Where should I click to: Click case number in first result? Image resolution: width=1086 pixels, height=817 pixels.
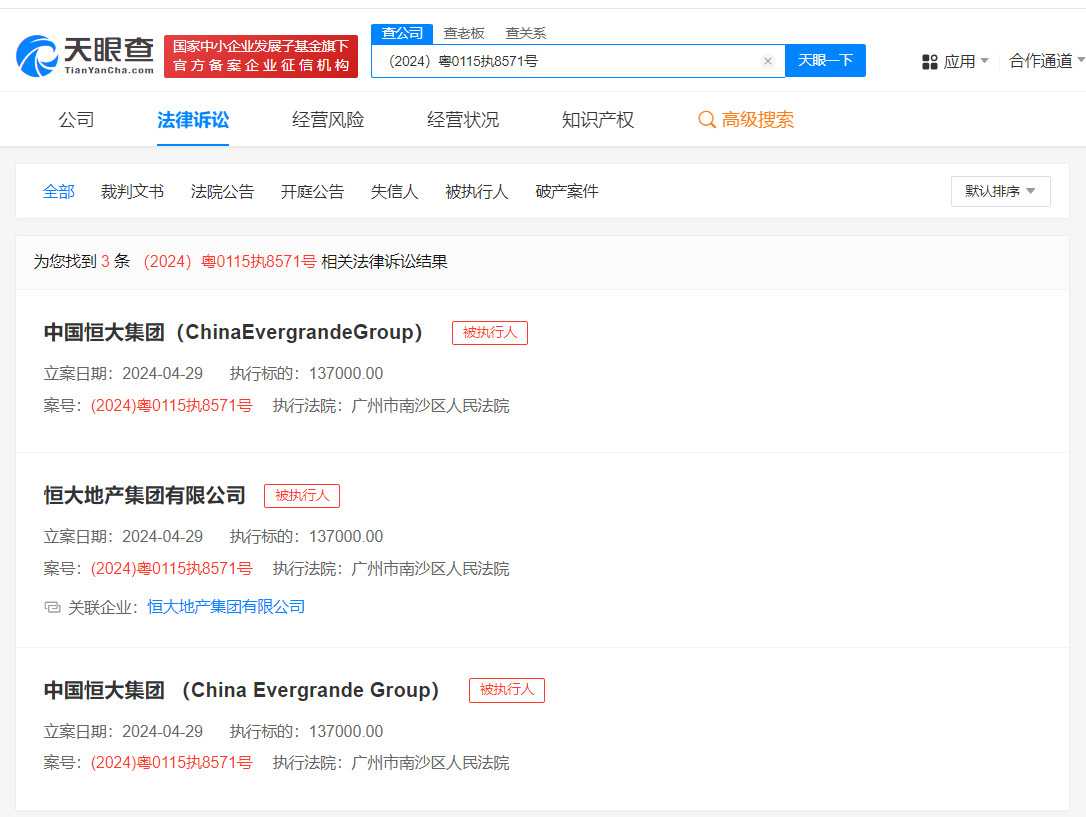coord(171,406)
